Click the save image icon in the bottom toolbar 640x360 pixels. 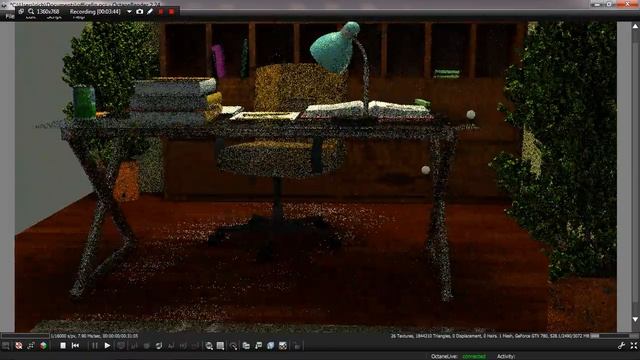258,346
